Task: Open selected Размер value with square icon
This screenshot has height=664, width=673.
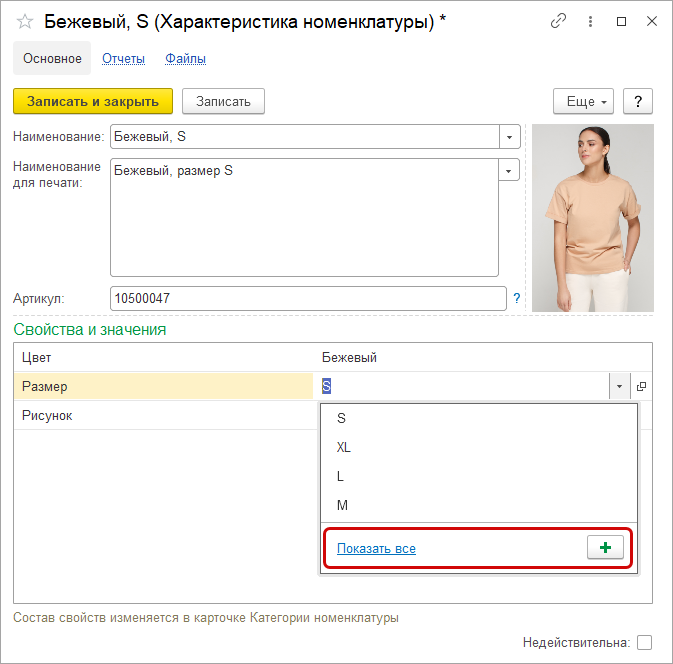Action: click(x=641, y=386)
